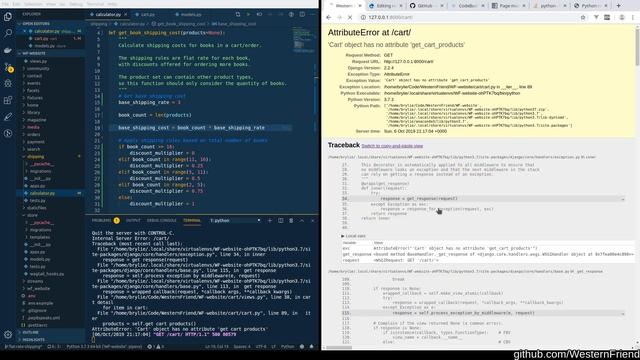Open calculator.py in the shipping folder tree

click(x=42, y=193)
